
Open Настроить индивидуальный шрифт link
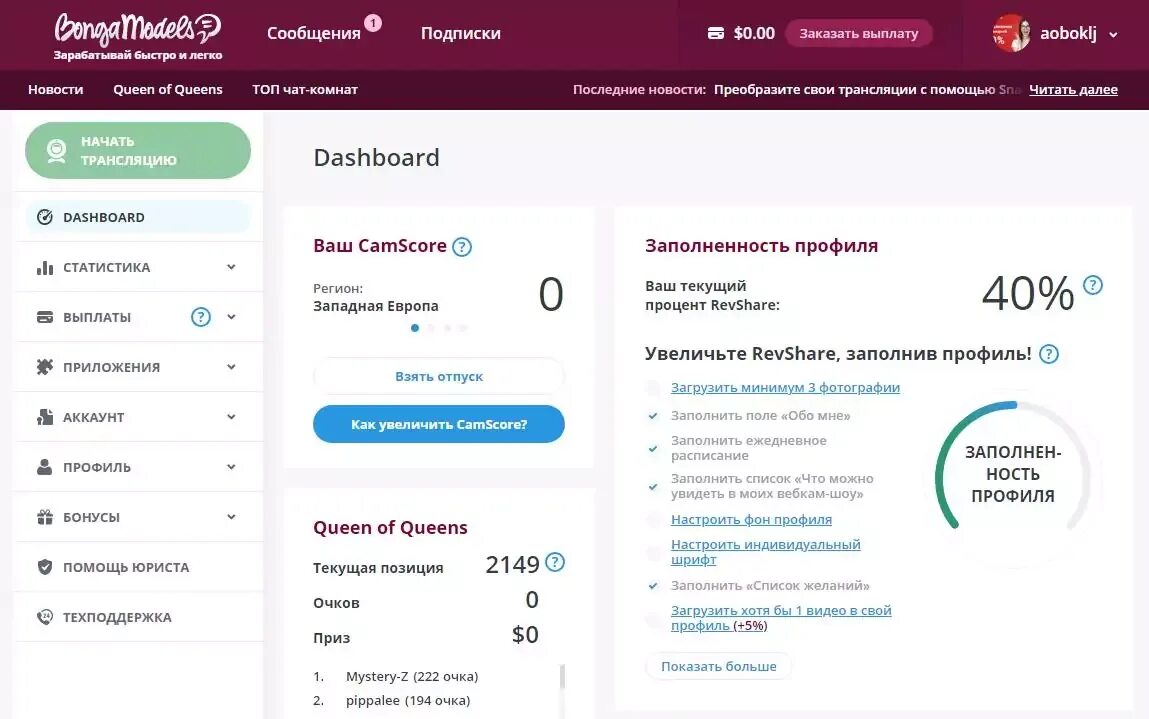pyautogui.click(x=766, y=552)
